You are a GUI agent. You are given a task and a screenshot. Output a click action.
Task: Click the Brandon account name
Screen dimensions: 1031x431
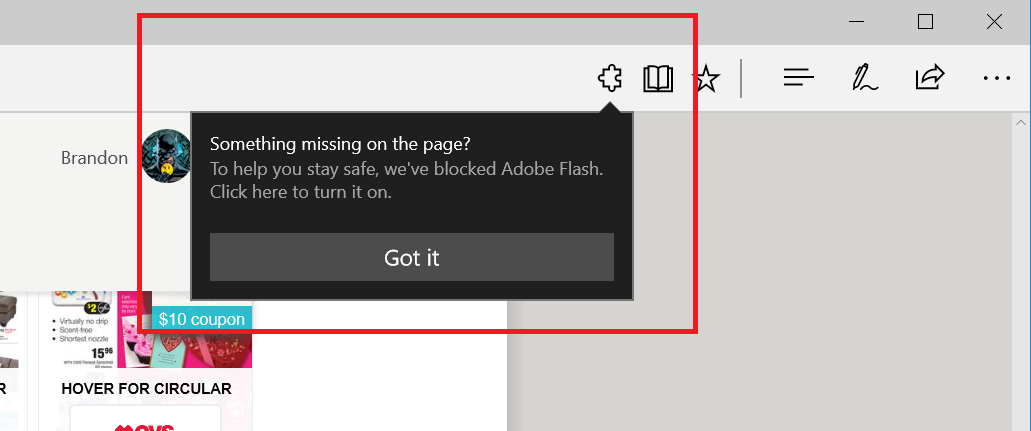94,158
